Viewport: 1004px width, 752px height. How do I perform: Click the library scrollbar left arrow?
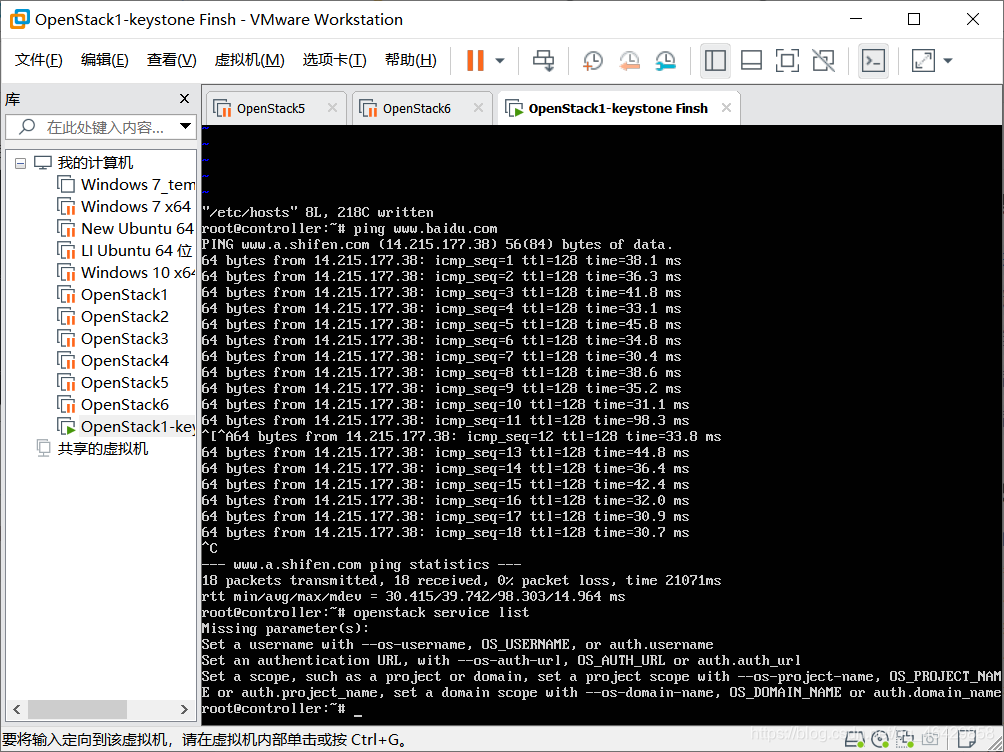17,709
